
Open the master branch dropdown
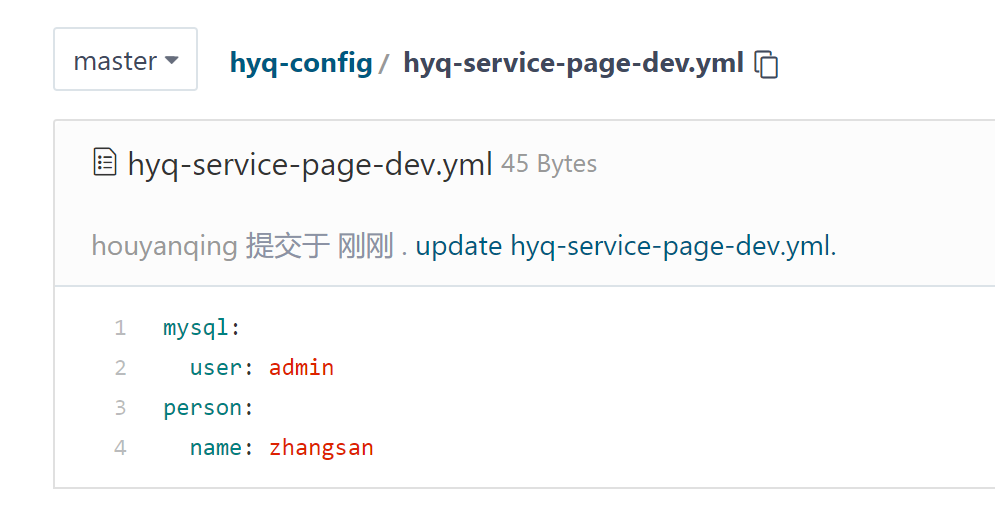point(125,60)
